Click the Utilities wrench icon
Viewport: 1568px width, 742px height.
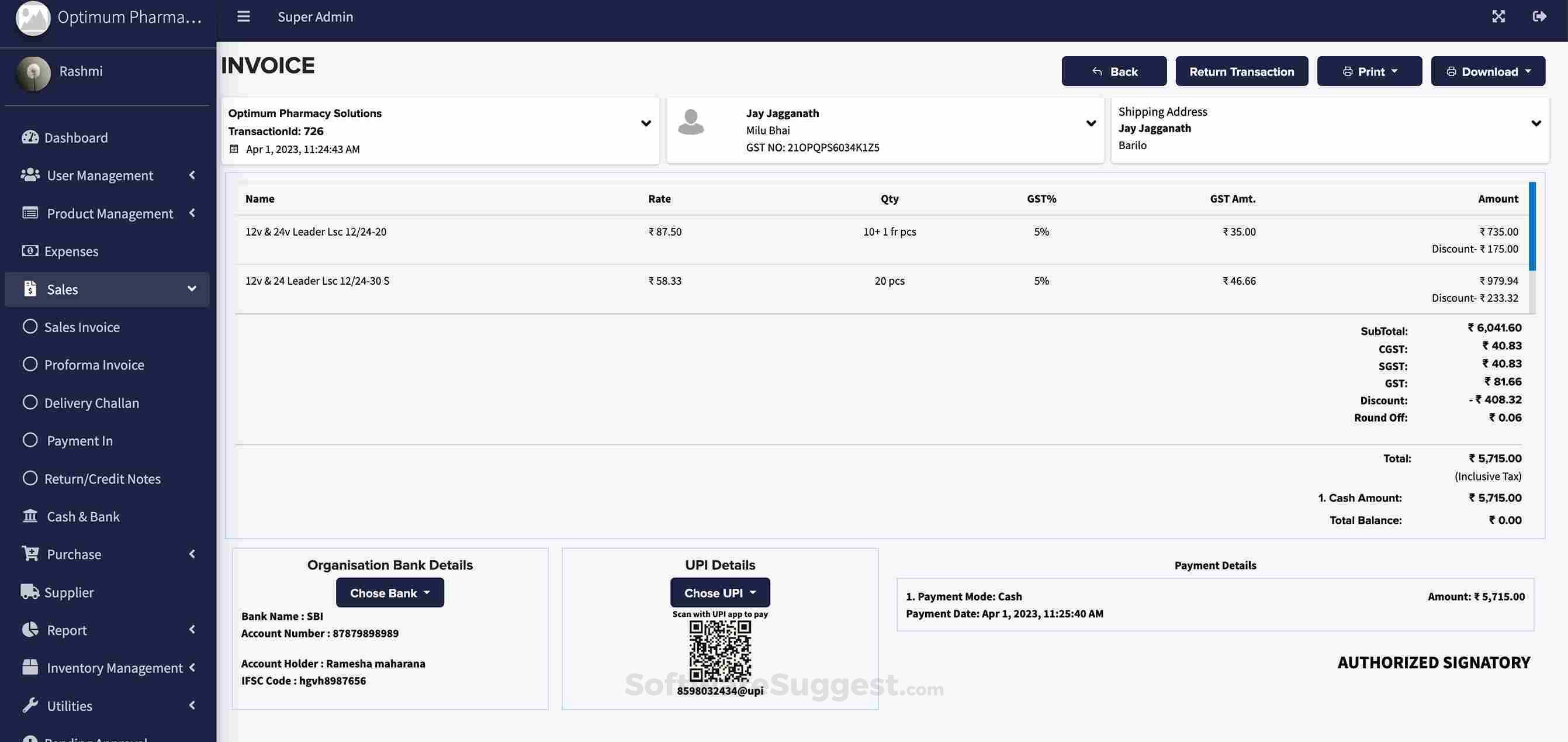pos(30,705)
